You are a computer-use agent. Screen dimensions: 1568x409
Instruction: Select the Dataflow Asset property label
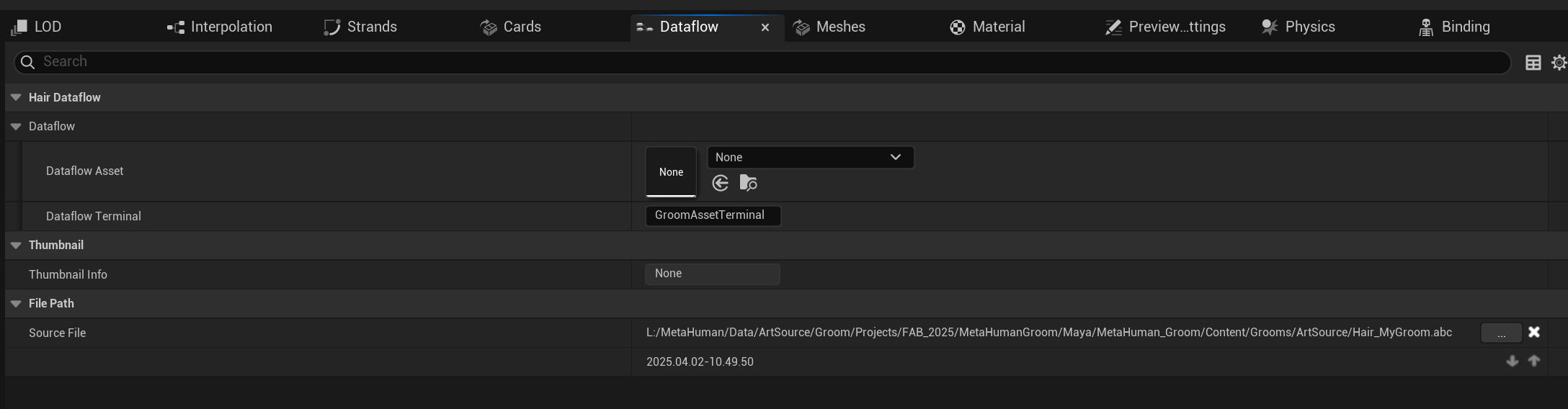coord(84,171)
